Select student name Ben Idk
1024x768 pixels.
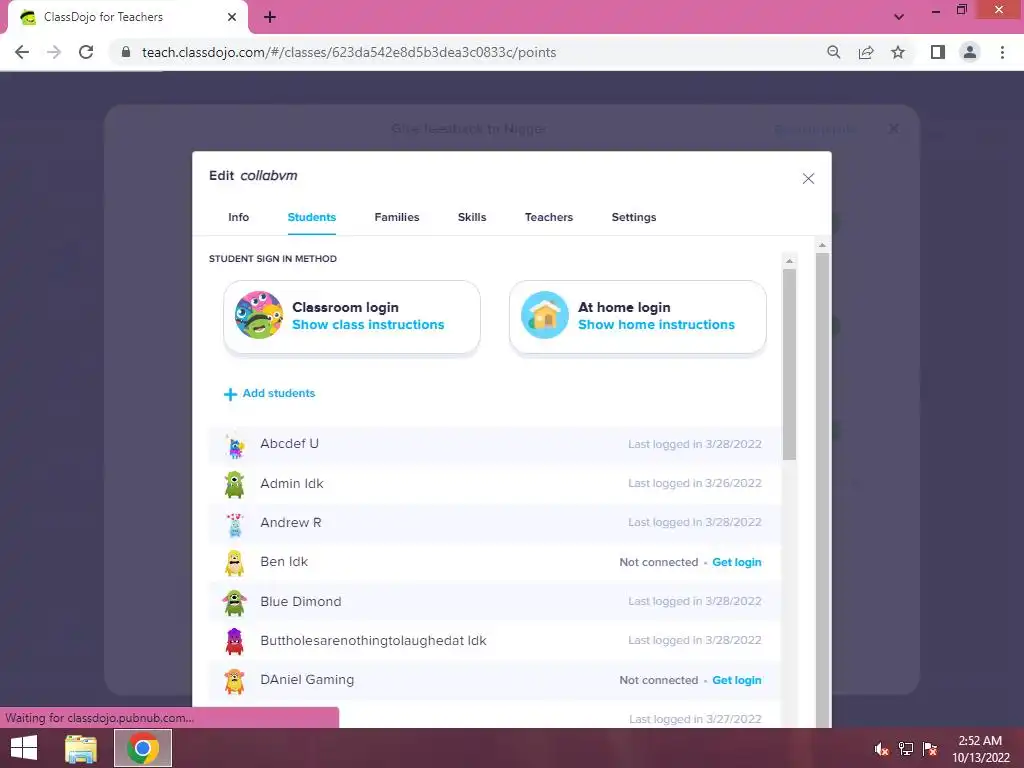click(284, 562)
